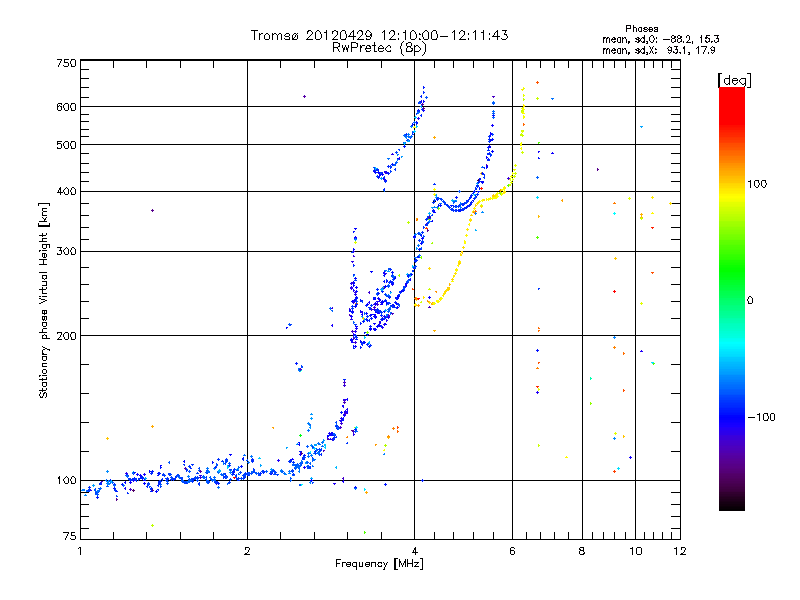
Task: Click the x-axis tick label '1'
Action: (80, 551)
